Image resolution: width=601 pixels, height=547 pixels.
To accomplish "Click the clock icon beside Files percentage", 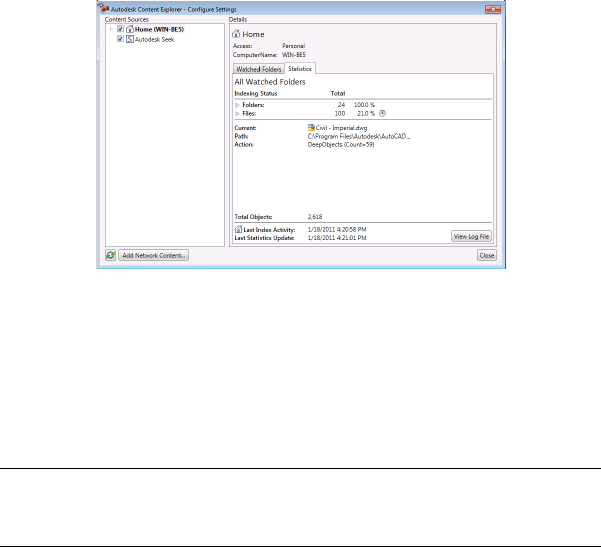I will click(382, 113).
